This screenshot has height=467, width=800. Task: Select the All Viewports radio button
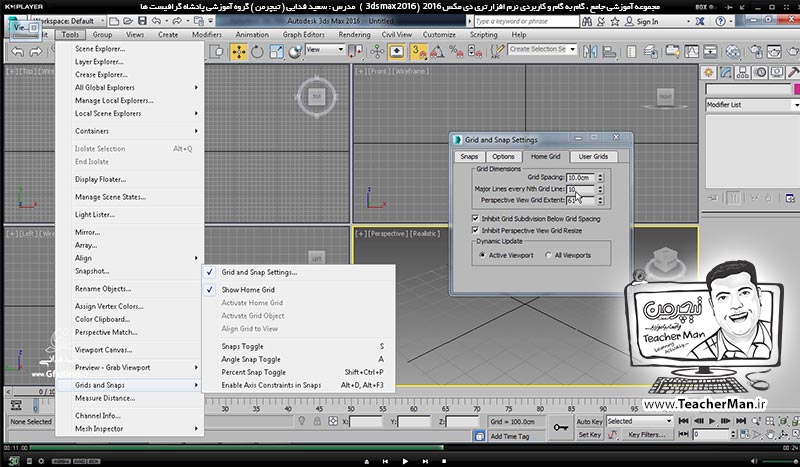click(x=568, y=255)
